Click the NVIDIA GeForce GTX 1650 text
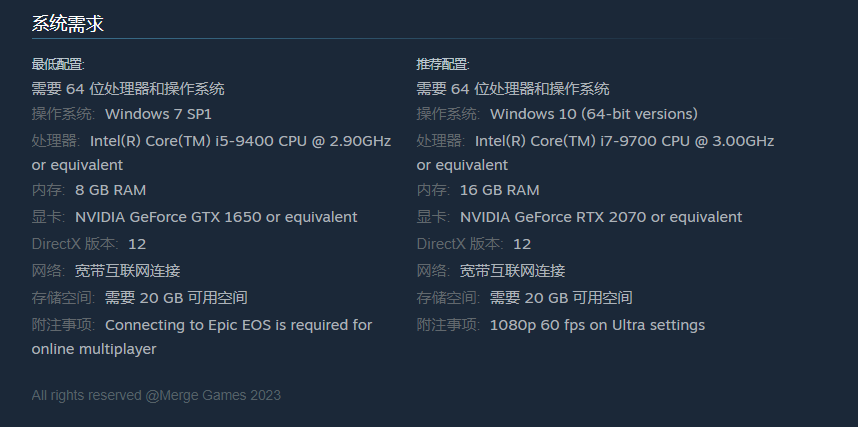This screenshot has height=427, width=858. click(x=215, y=217)
